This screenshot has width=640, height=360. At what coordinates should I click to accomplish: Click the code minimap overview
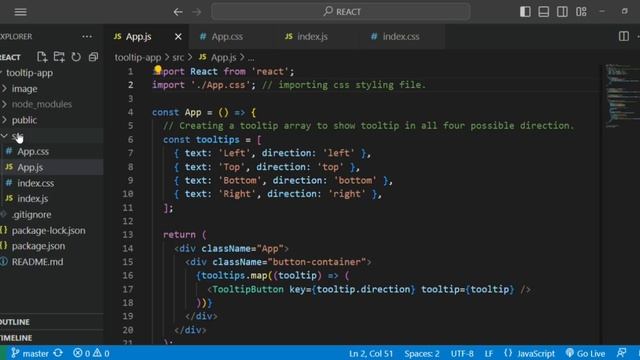click(621, 96)
